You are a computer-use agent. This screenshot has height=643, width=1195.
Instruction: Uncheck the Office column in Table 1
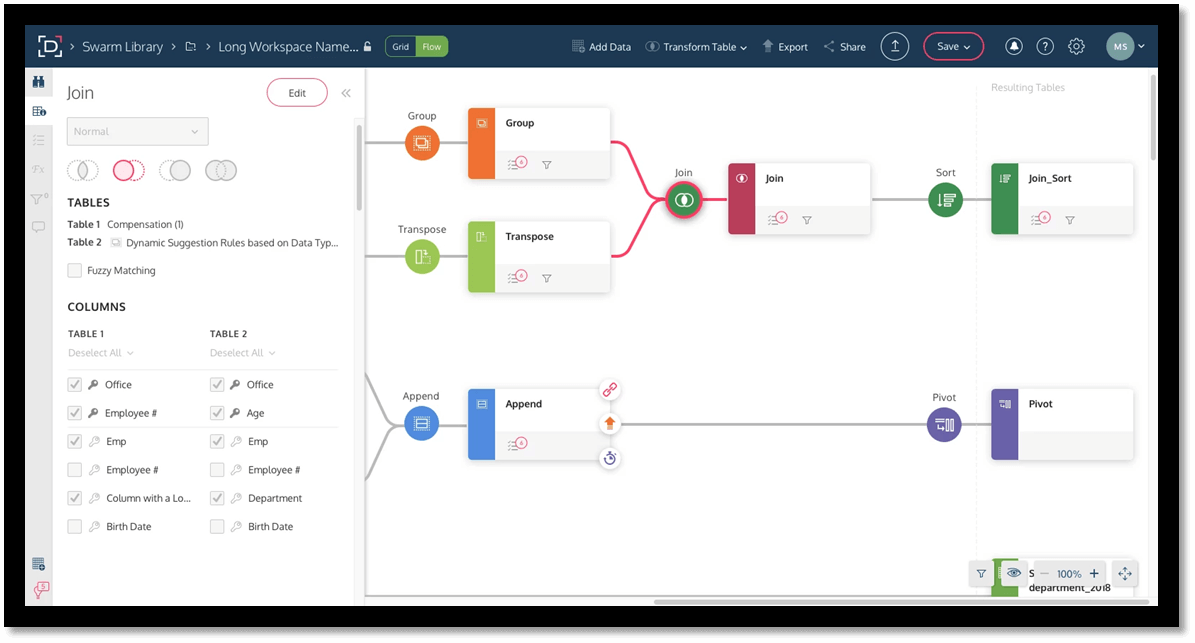pos(74,384)
